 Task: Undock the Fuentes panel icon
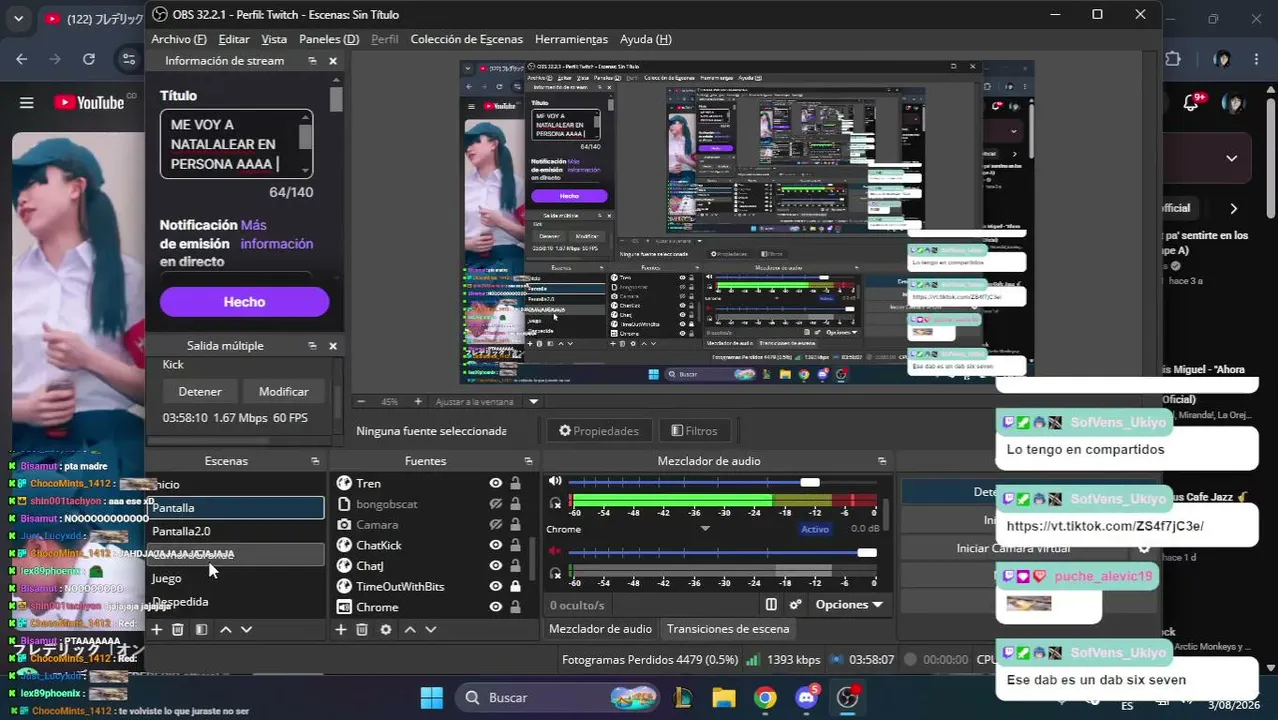pyautogui.click(x=528, y=461)
